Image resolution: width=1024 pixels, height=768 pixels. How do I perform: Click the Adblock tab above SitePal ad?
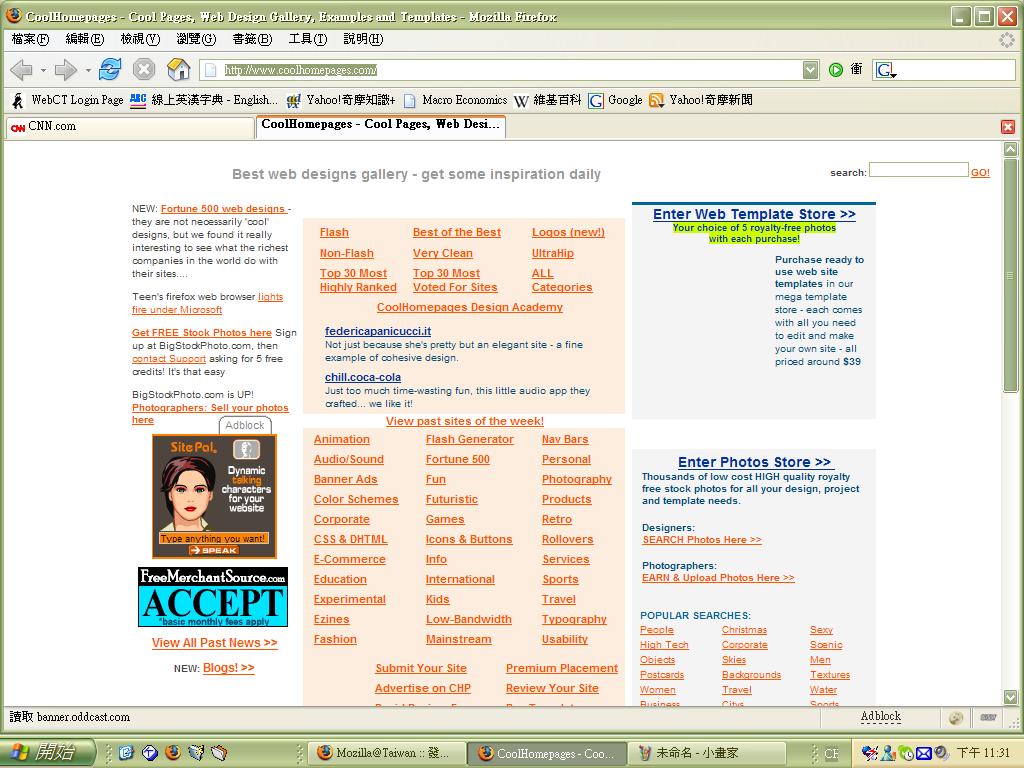point(245,425)
